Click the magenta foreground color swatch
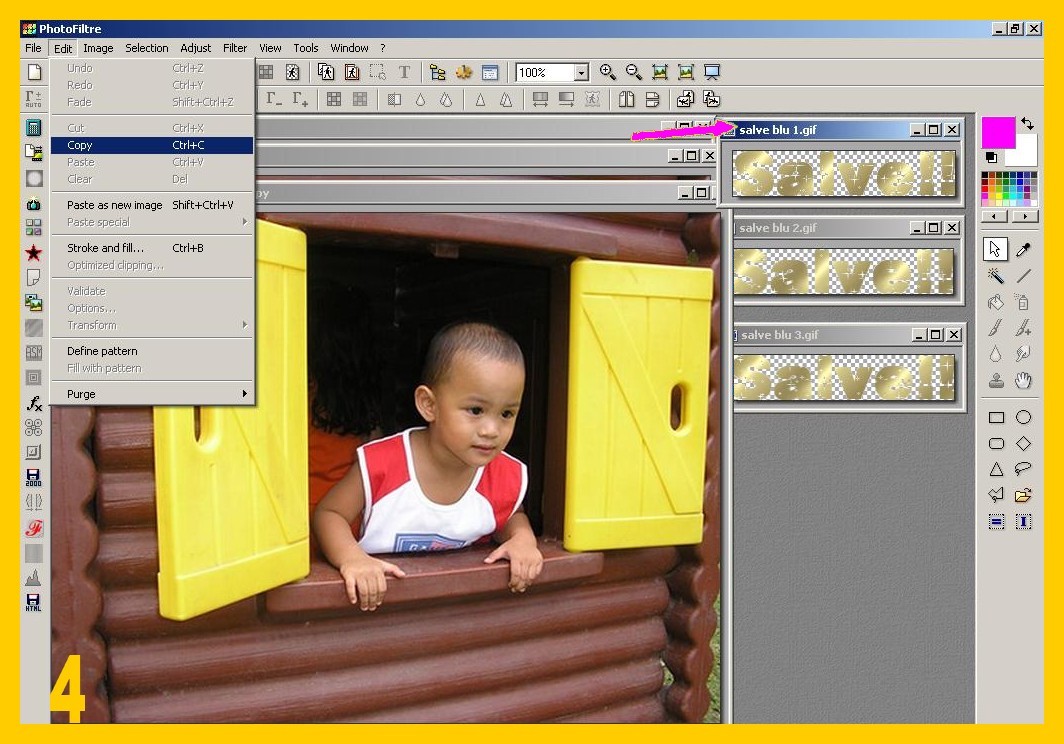Image resolution: width=1064 pixels, height=744 pixels. tap(997, 132)
